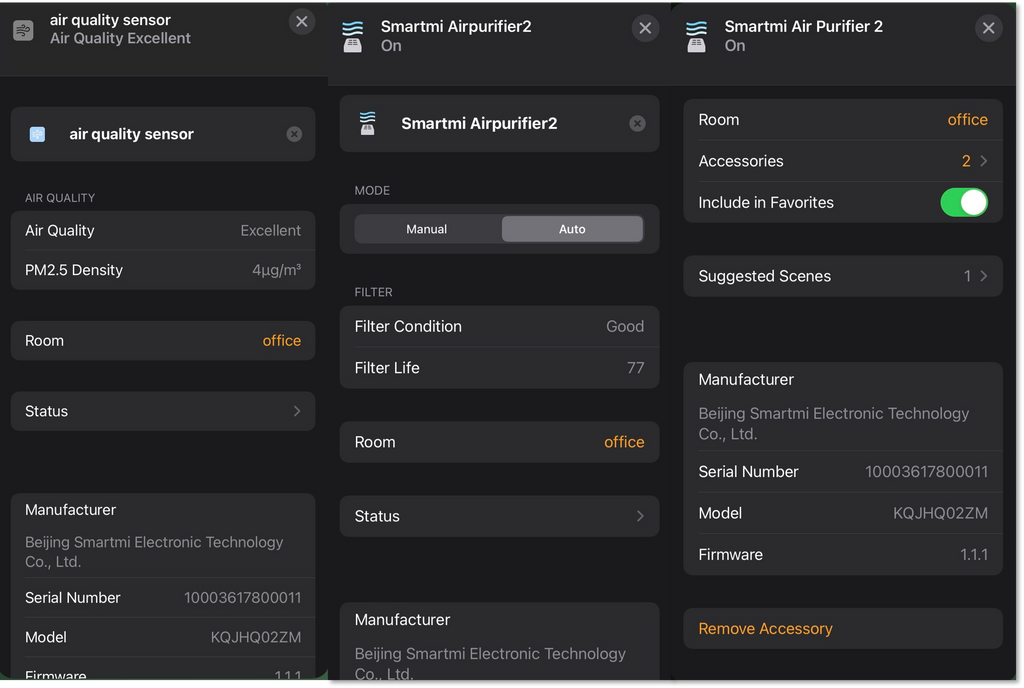Edit the air quality sensor name text
This screenshot has width=1024, height=688.
pos(131,134)
